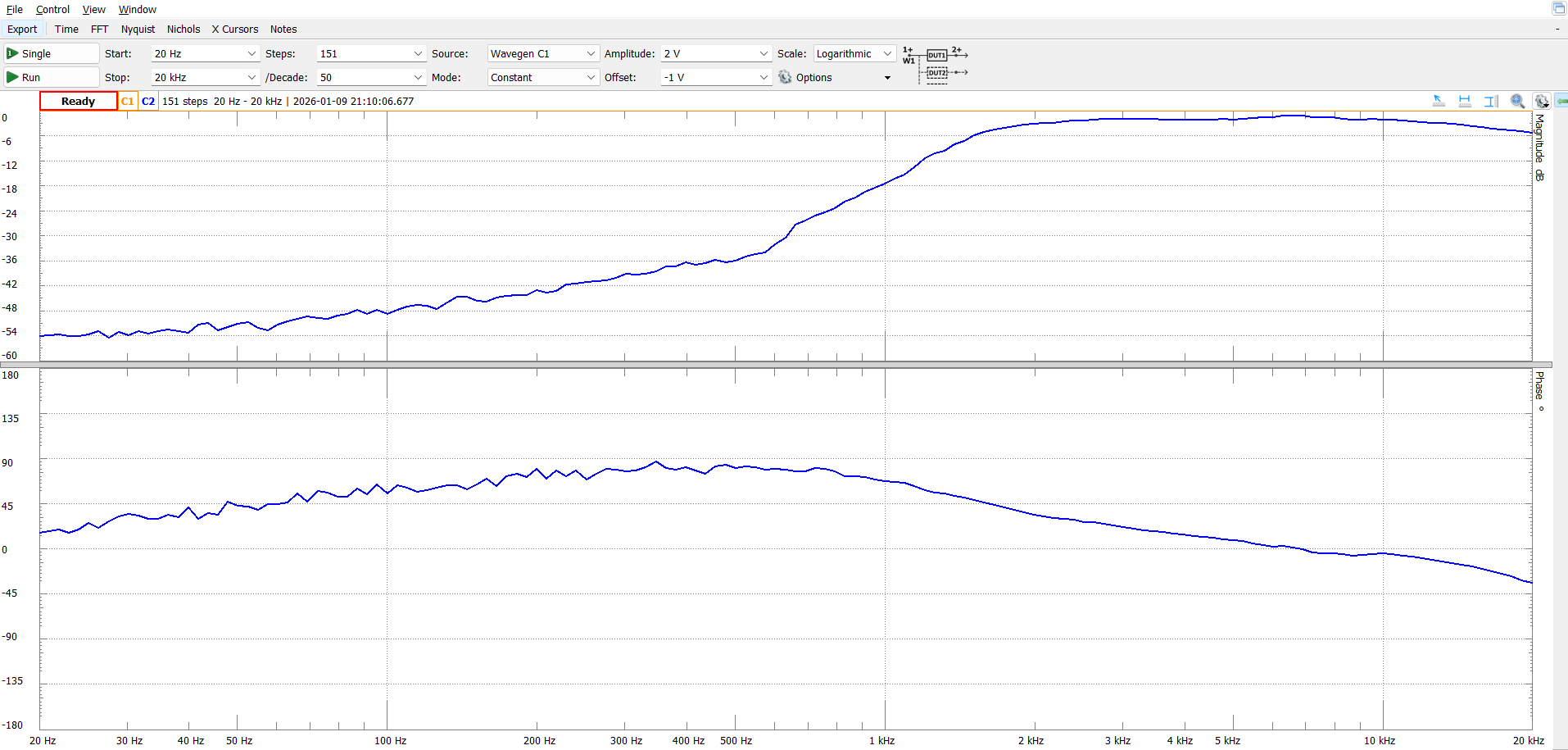Viewport: 1568px width, 750px height.
Task: Click the quick measure cursor icon
Action: pos(1439,101)
